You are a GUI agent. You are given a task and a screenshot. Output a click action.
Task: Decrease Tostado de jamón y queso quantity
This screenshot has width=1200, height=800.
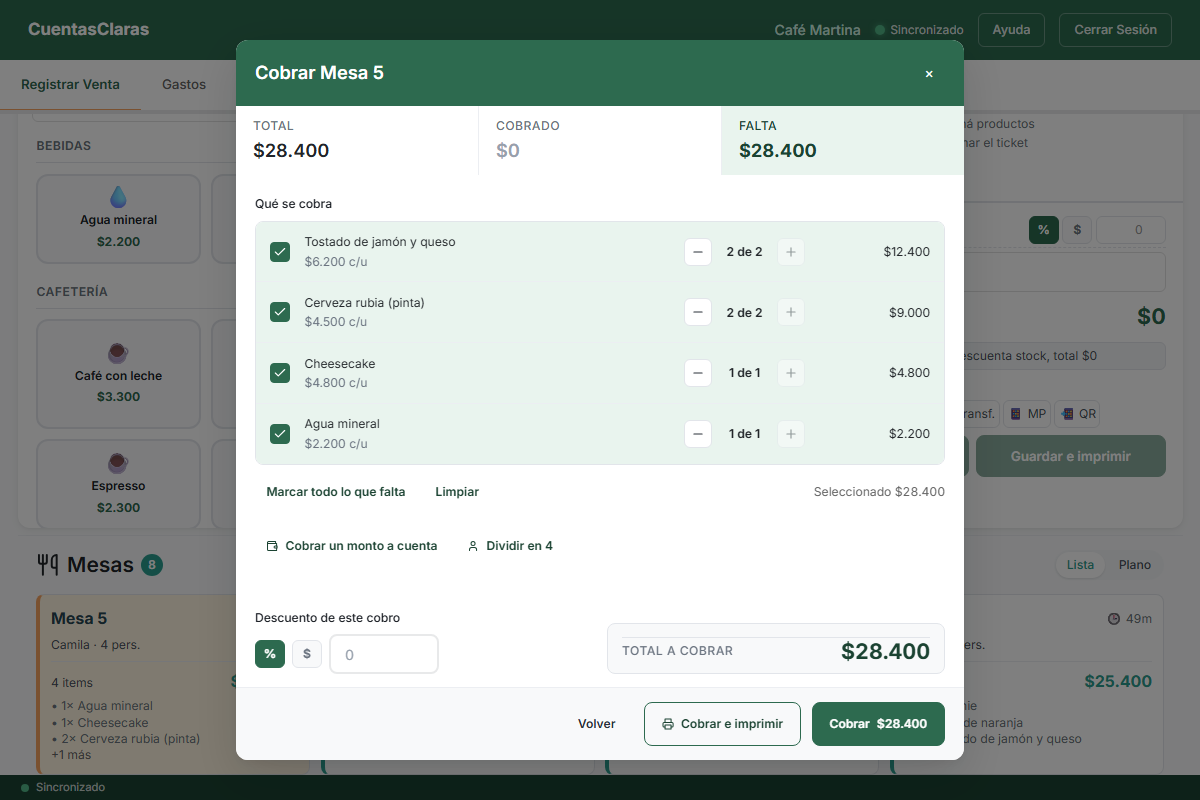click(698, 252)
